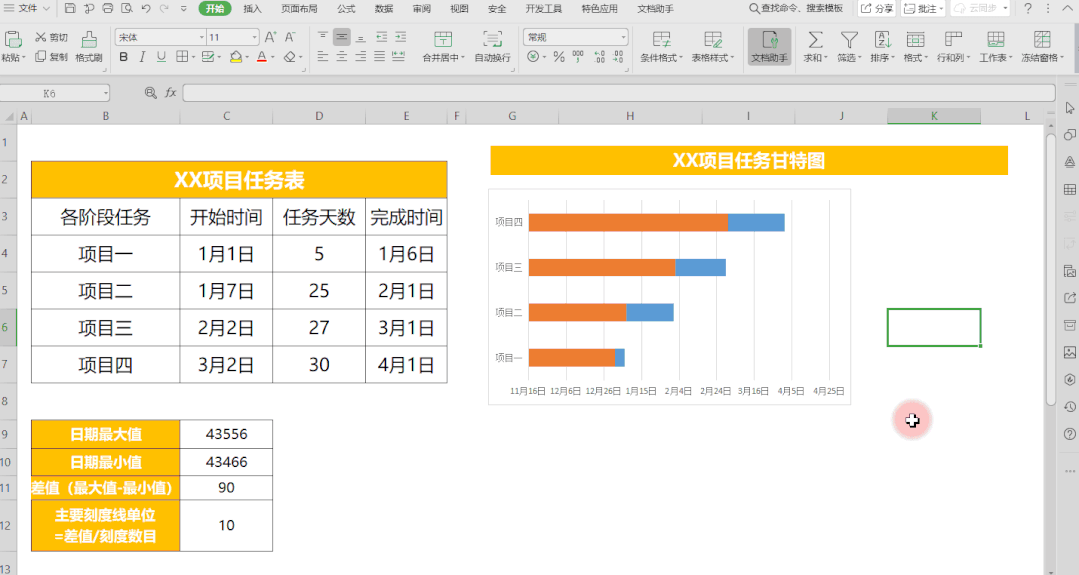Viewport: 1079px width, 575px height.
Task: Click the Undo arrow icon
Action: (145, 8)
